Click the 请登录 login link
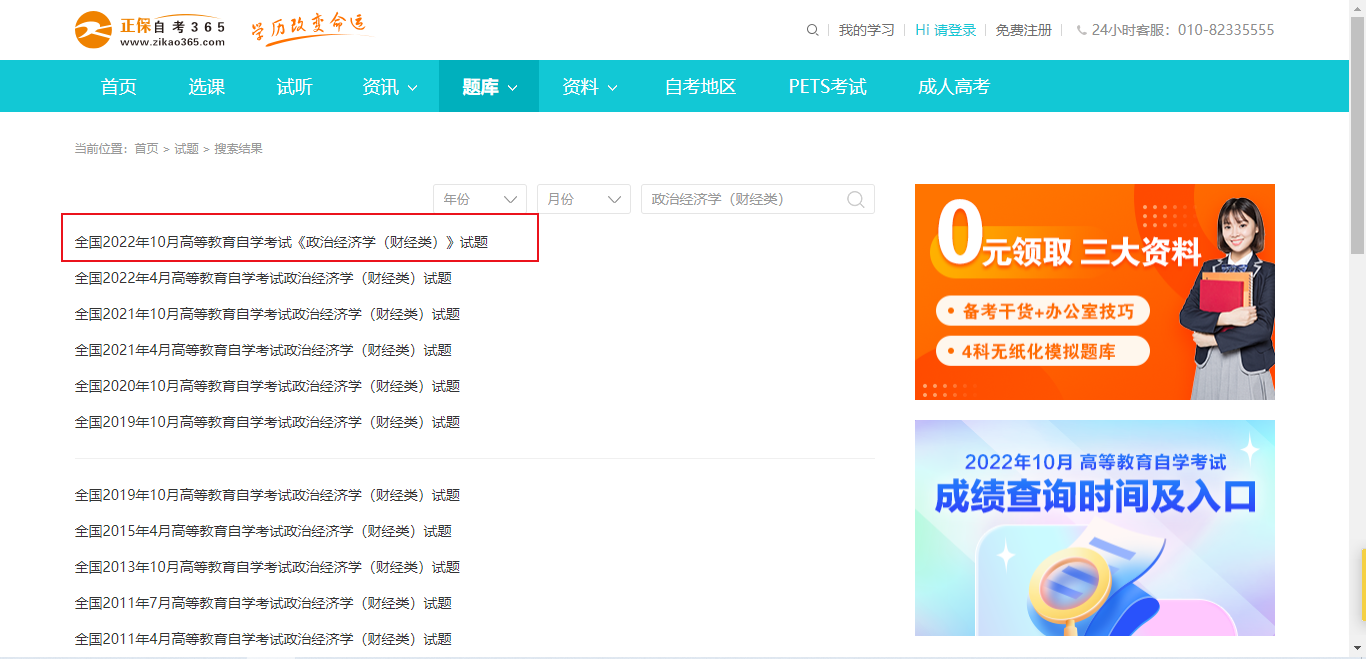This screenshot has height=659, width=1366. click(955, 30)
